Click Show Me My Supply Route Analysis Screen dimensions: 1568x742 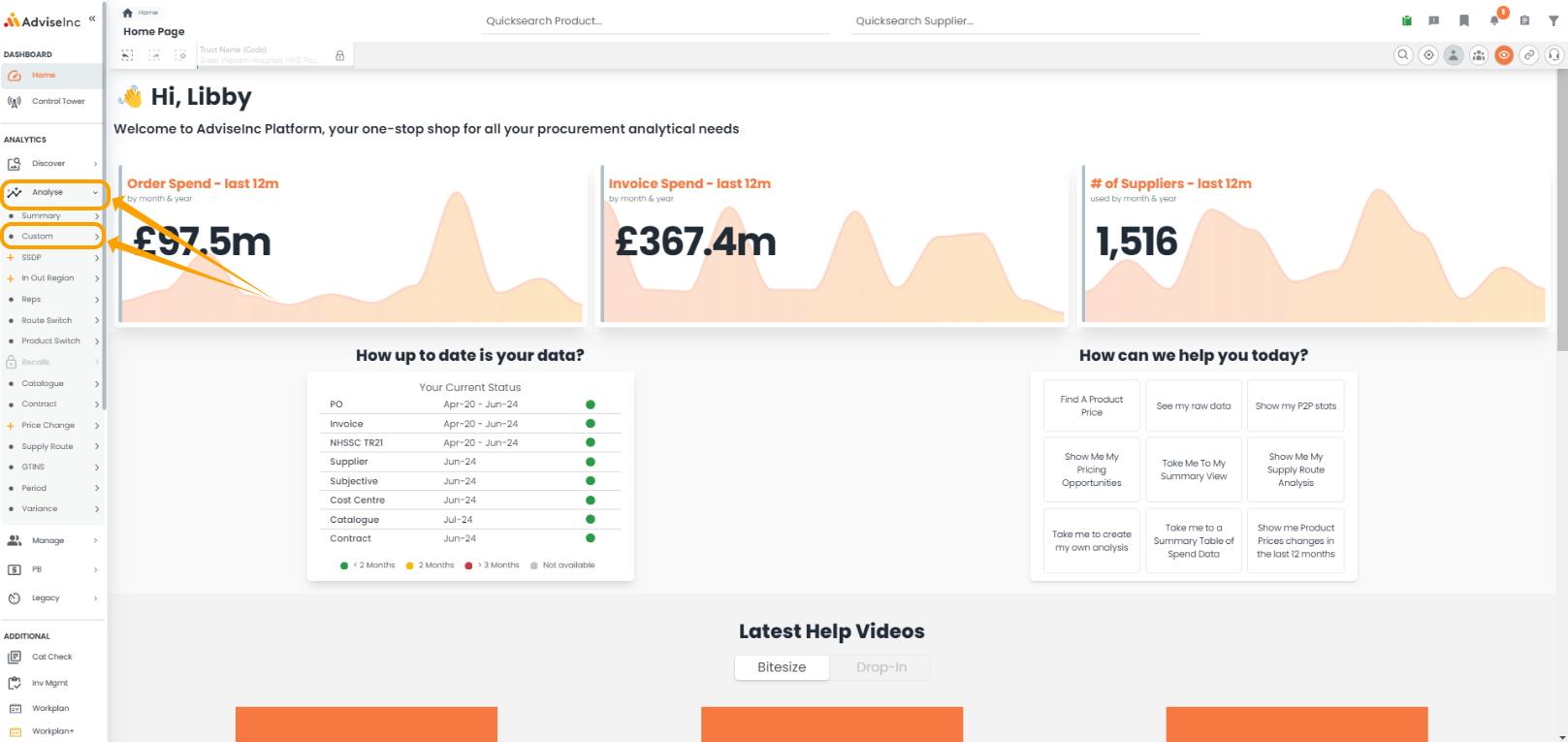tap(1296, 469)
